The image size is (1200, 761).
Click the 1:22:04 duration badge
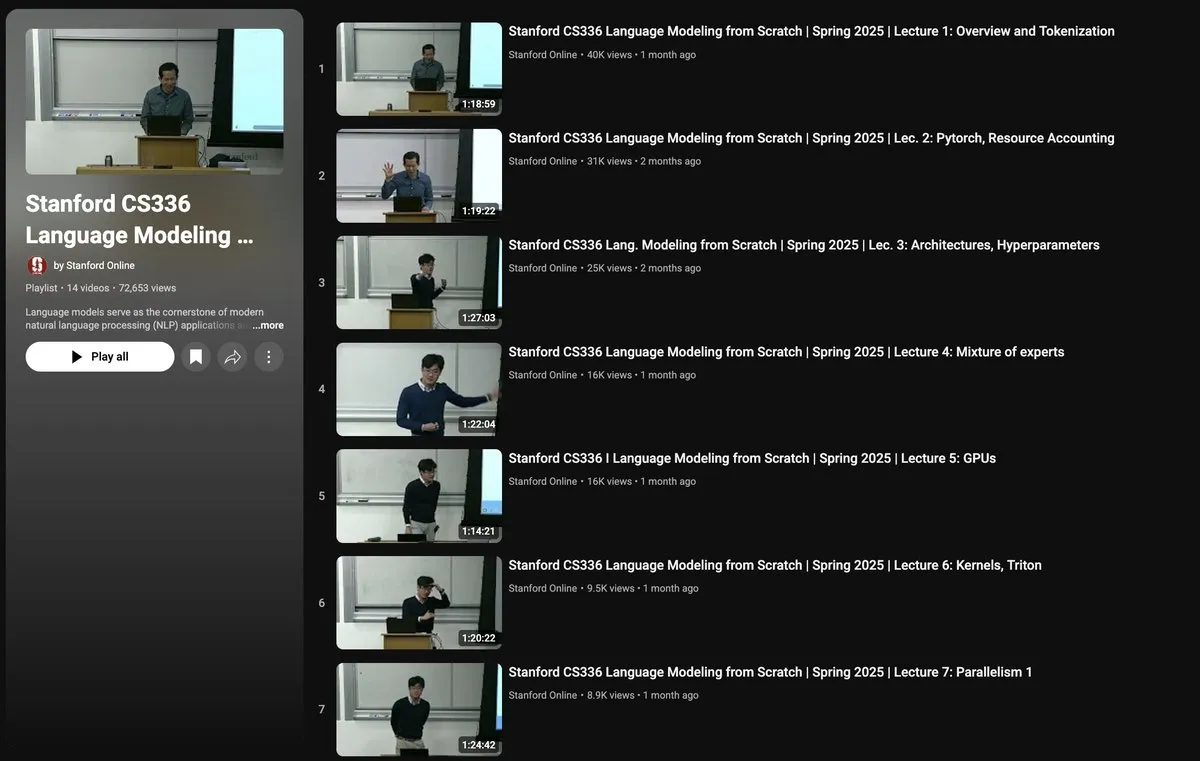click(479, 424)
